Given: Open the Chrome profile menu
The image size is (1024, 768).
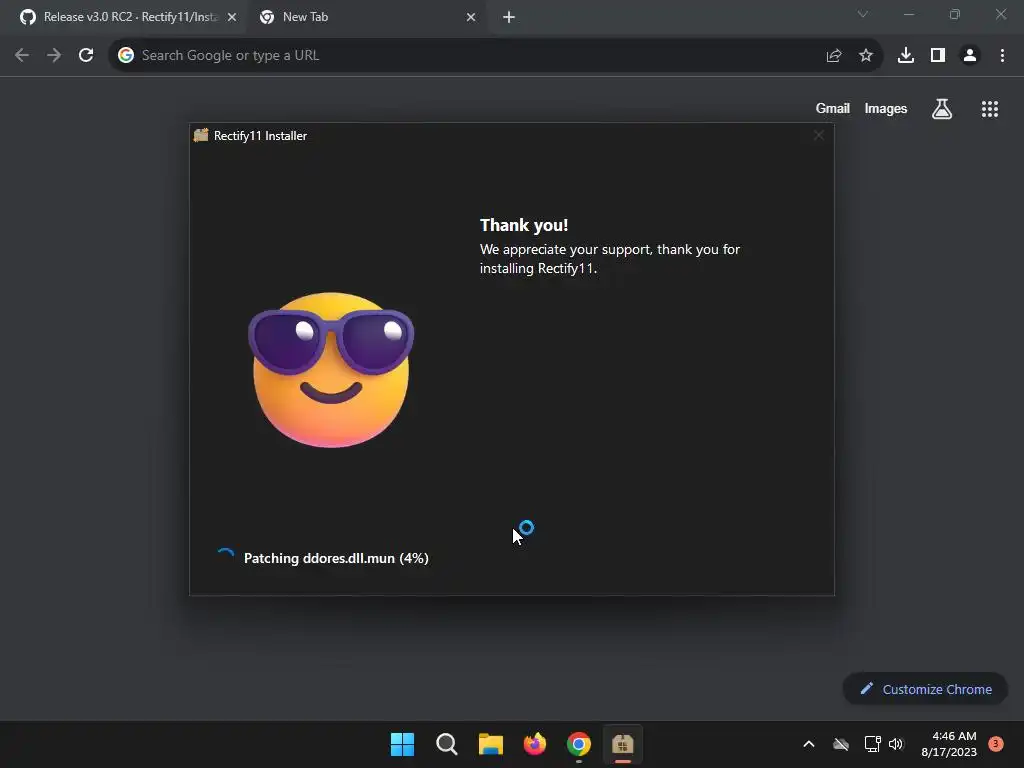Looking at the screenshot, I should click(x=970, y=56).
